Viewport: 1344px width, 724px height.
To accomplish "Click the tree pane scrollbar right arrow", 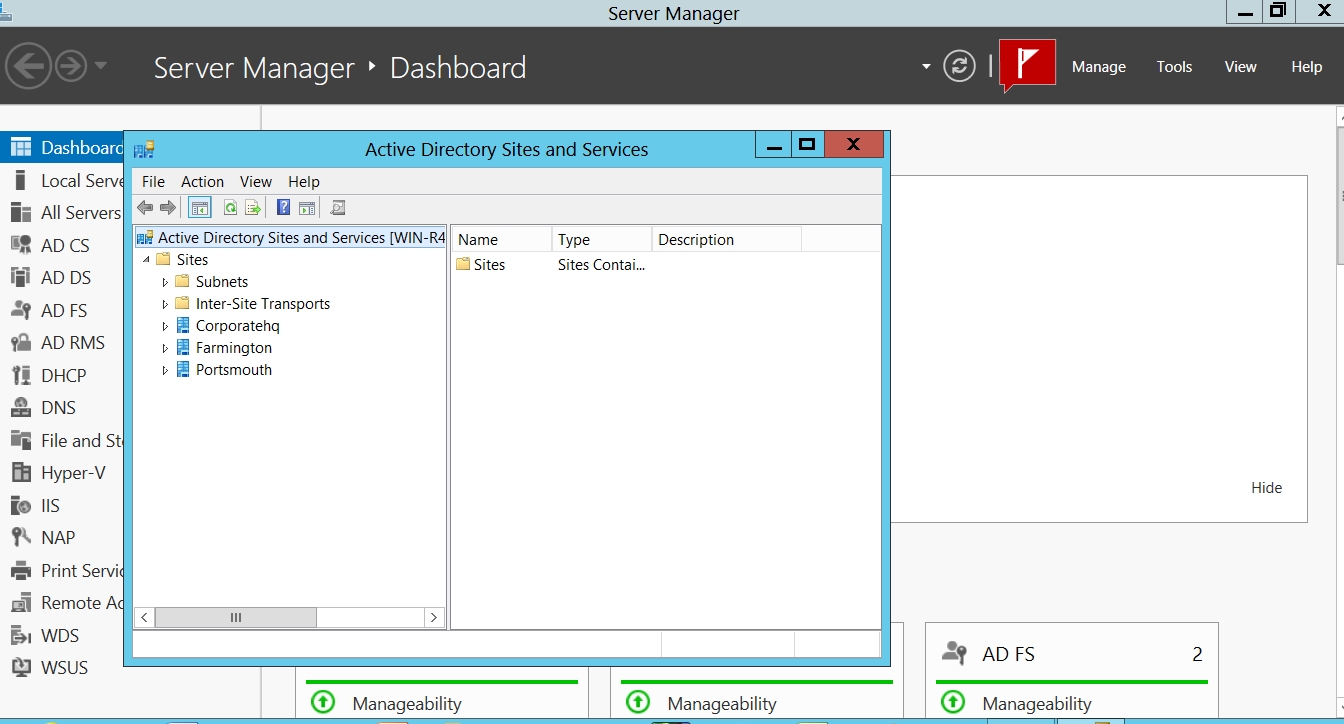I will point(434,618).
